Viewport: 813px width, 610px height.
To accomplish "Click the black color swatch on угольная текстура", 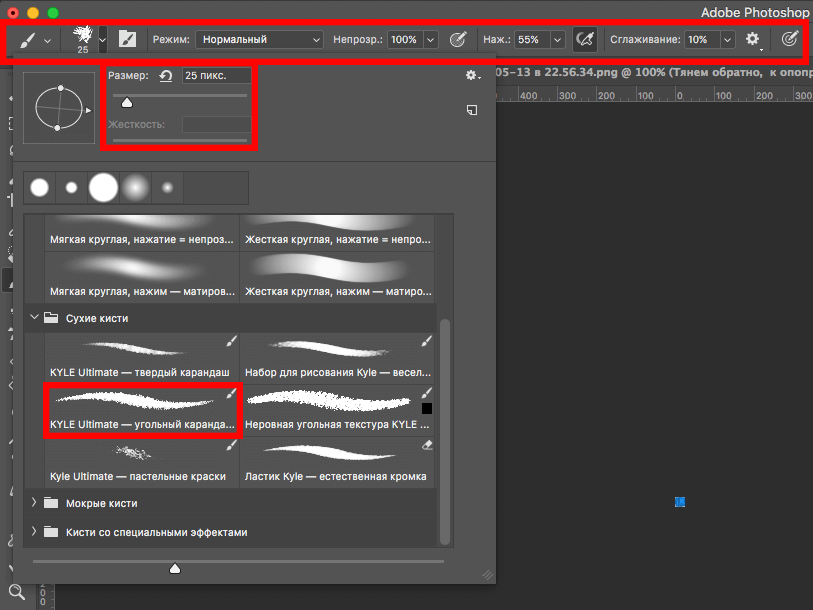I will click(x=427, y=409).
